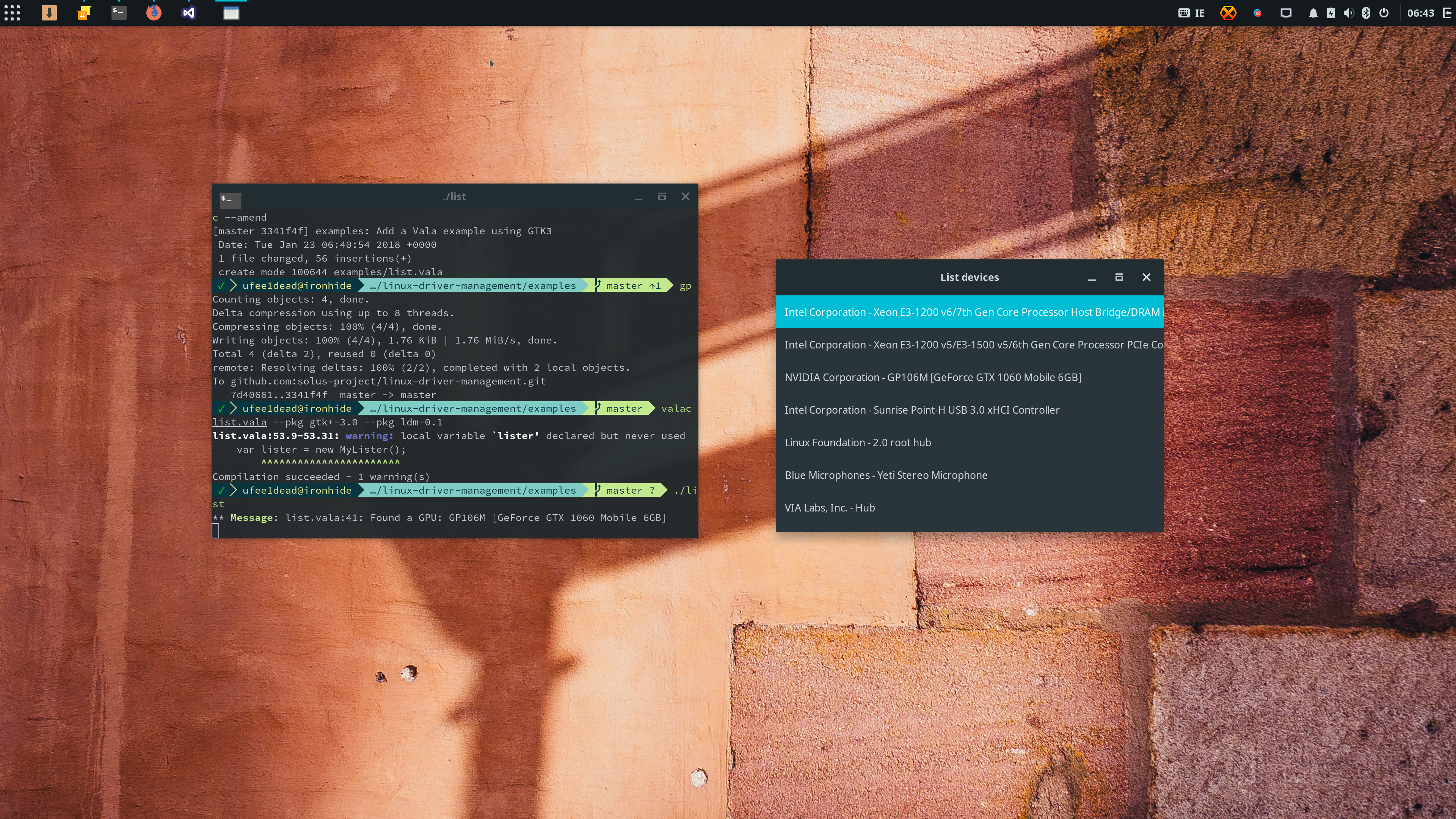The width and height of the screenshot is (1456, 819).
Task: Open the wired network indicator
Action: click(1286, 13)
